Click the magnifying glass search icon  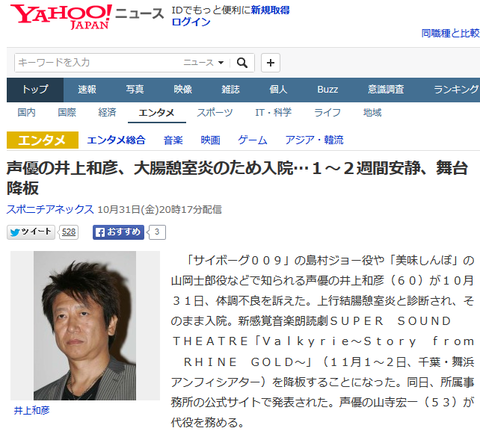(242, 63)
